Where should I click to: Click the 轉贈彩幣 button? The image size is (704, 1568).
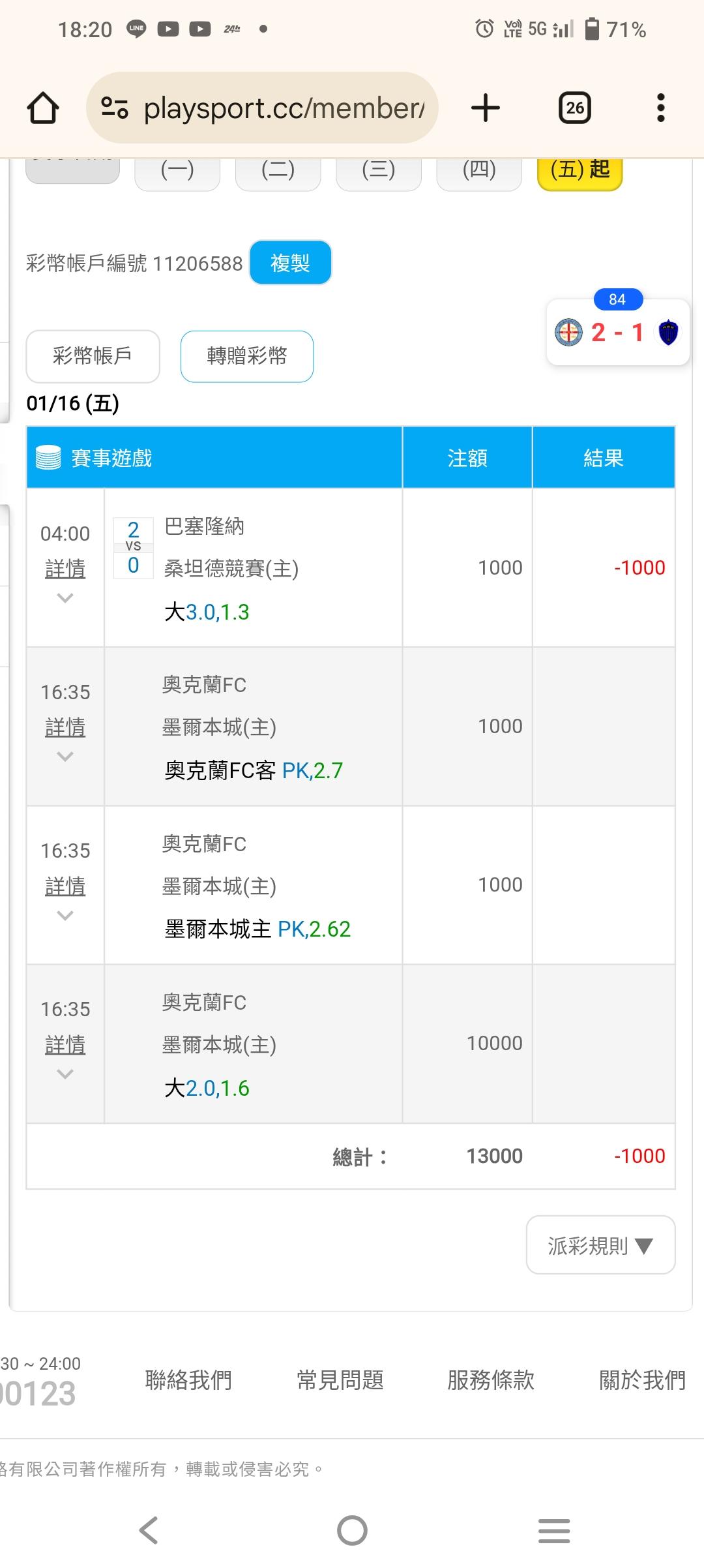click(247, 356)
